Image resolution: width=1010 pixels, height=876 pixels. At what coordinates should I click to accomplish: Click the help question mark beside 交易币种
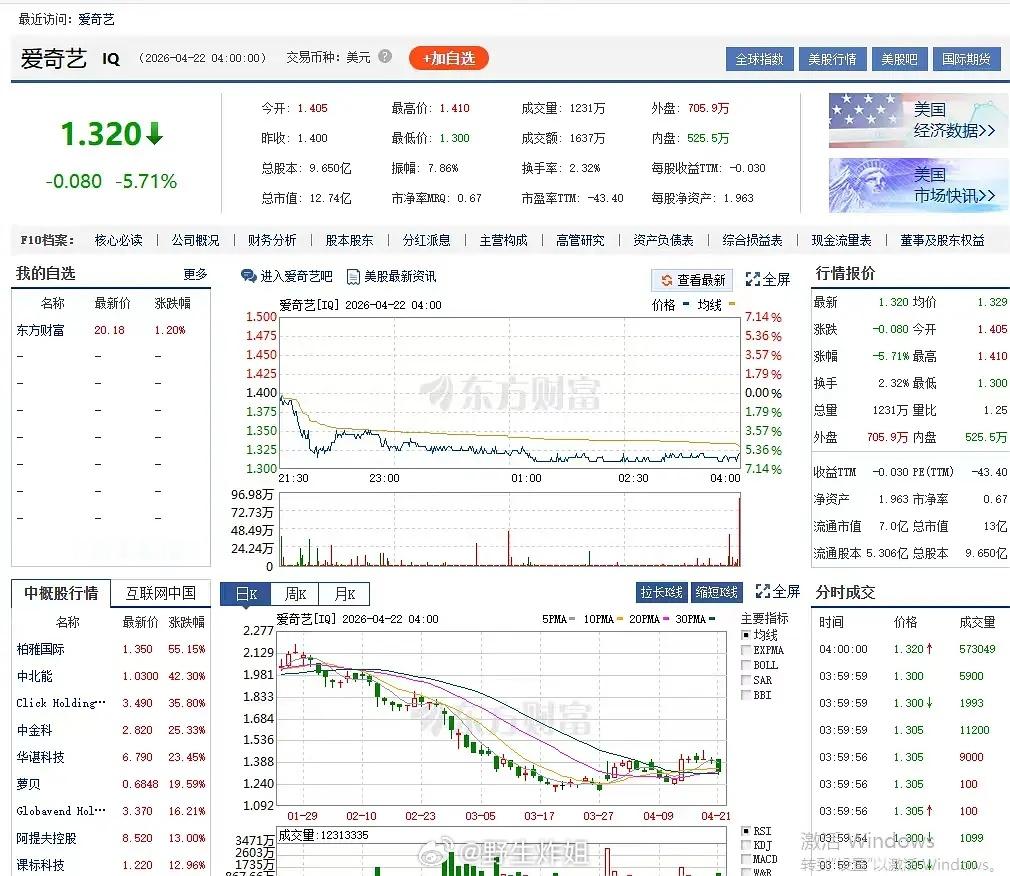(x=385, y=57)
